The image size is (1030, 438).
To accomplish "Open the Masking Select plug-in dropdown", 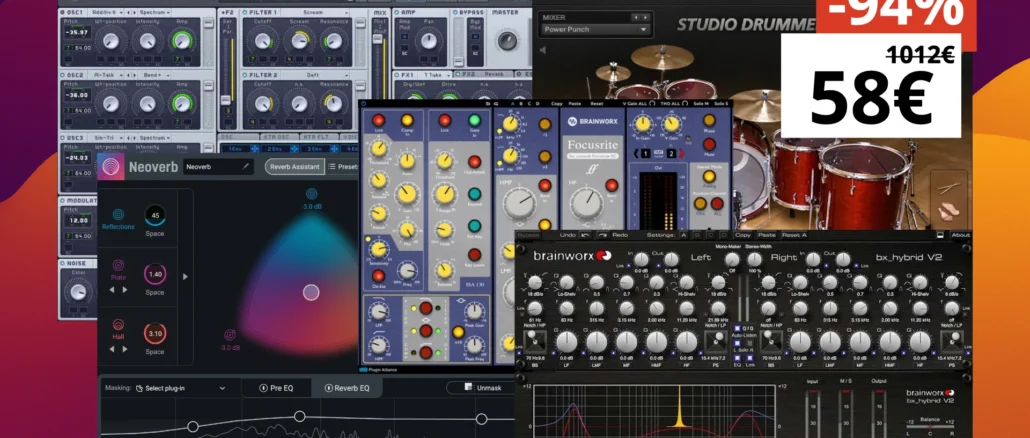I will tap(180, 388).
